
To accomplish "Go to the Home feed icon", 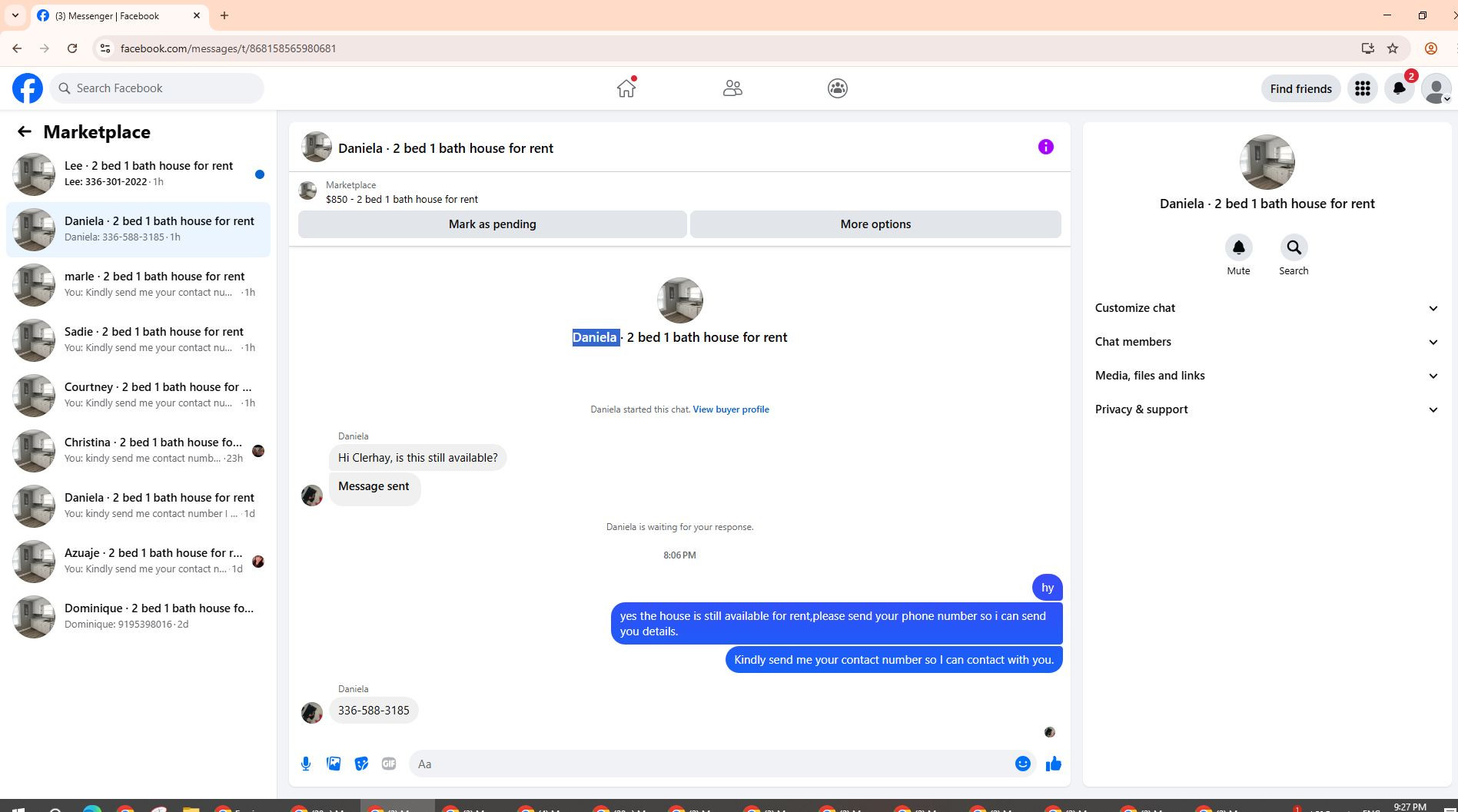I will tap(626, 88).
